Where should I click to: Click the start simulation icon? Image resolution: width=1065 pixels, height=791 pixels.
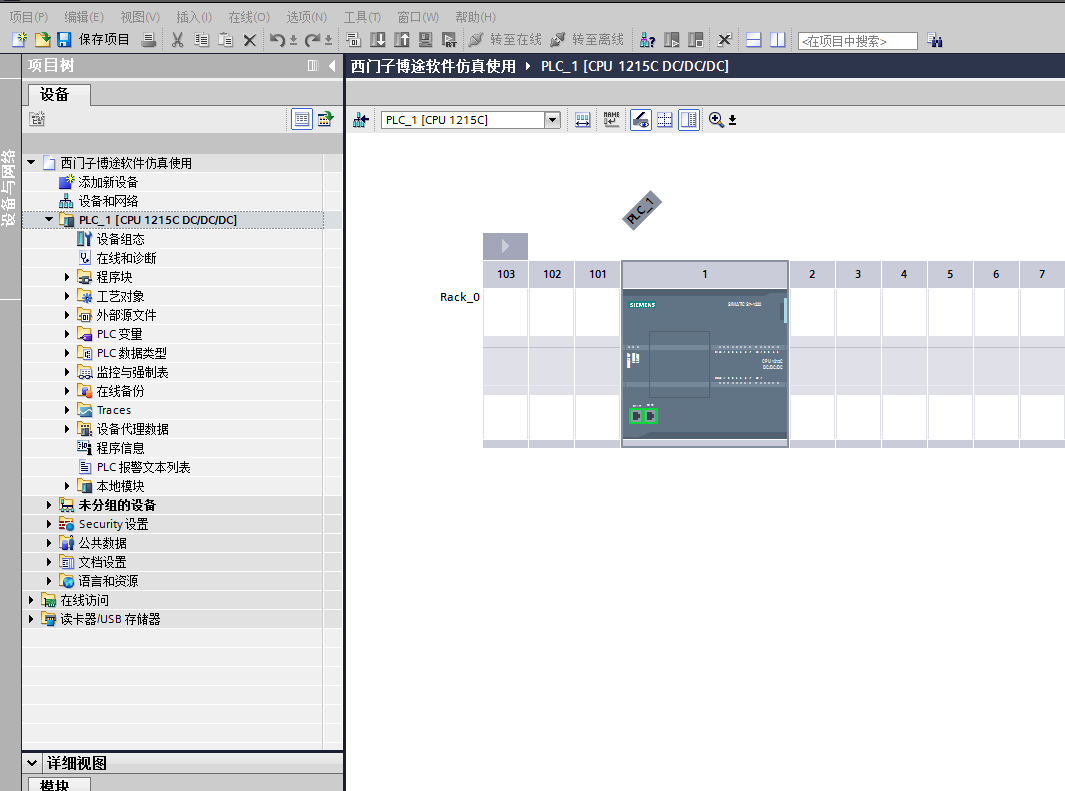425,40
